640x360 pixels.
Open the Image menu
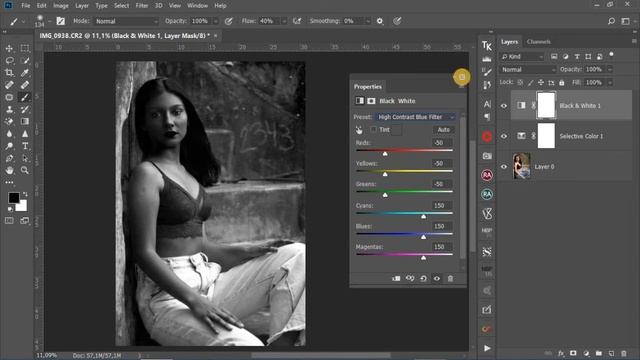(61, 6)
